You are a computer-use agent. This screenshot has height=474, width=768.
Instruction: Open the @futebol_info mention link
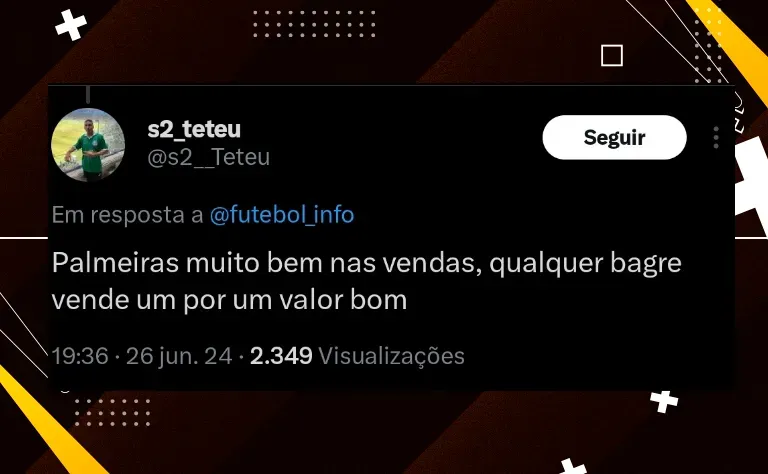click(282, 215)
